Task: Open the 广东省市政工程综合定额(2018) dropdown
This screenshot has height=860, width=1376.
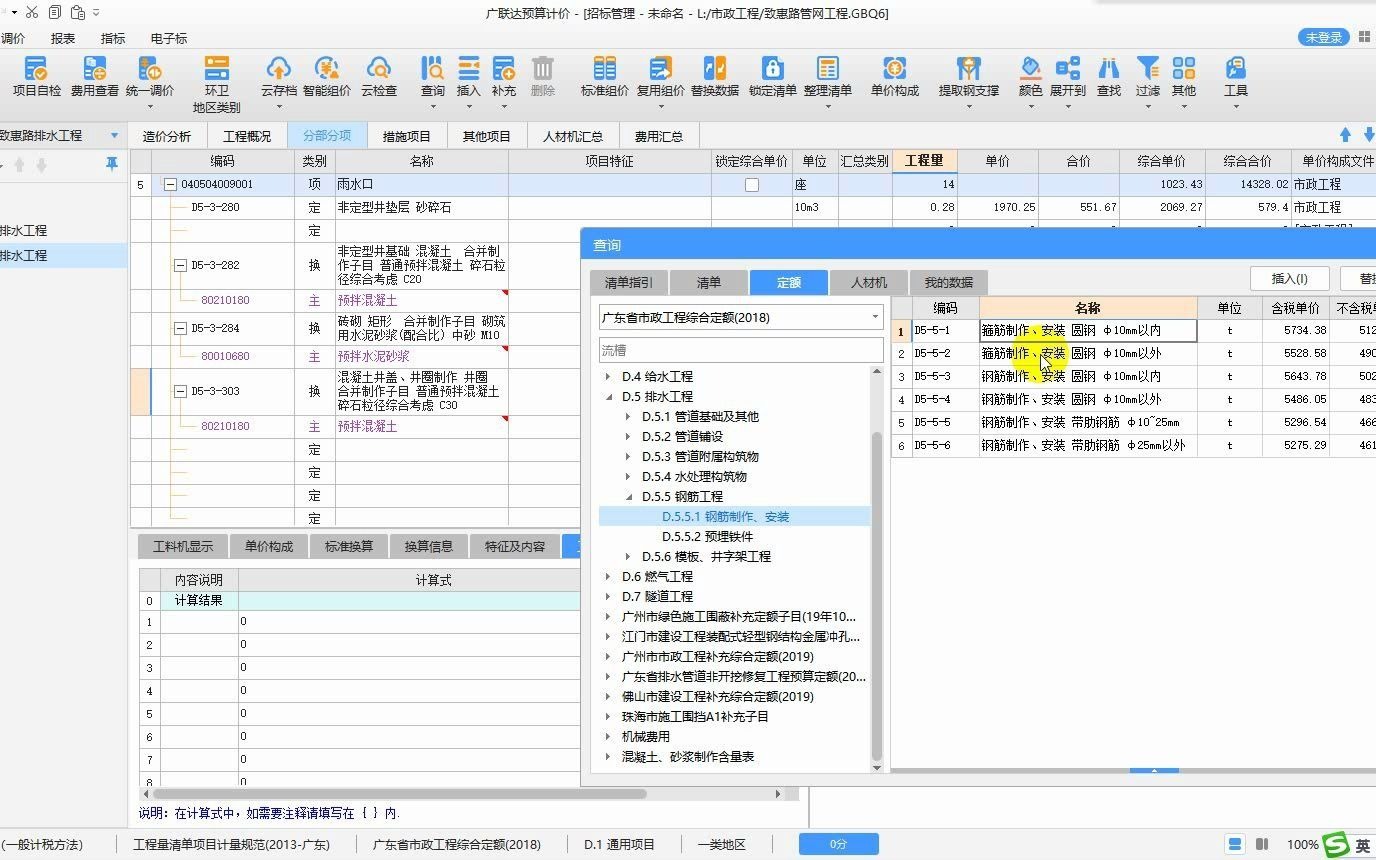Action: 875,318
